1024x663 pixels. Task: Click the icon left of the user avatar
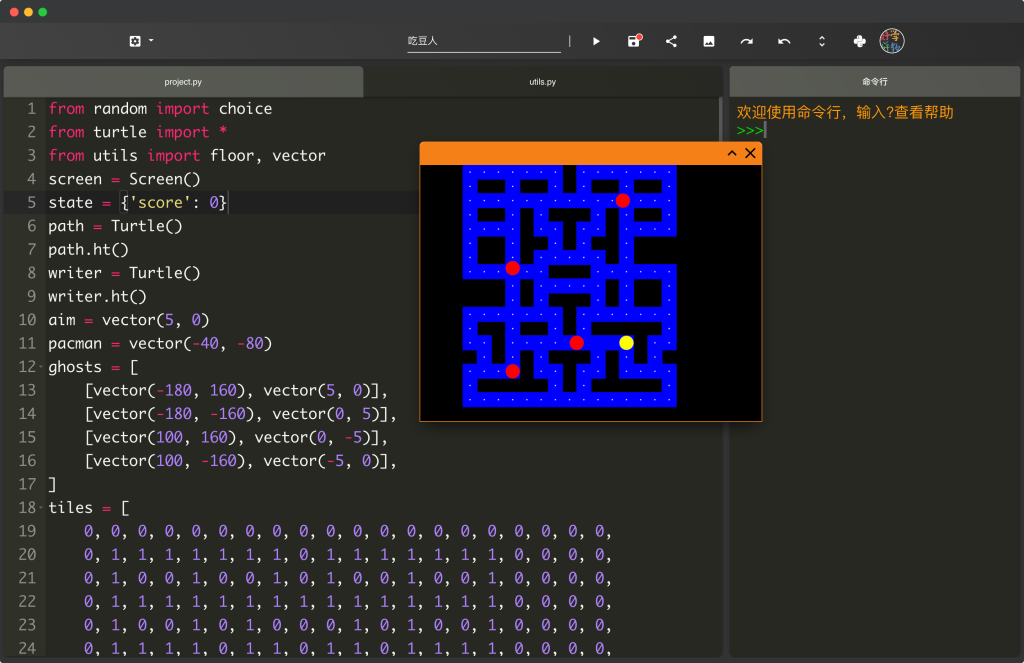(859, 41)
